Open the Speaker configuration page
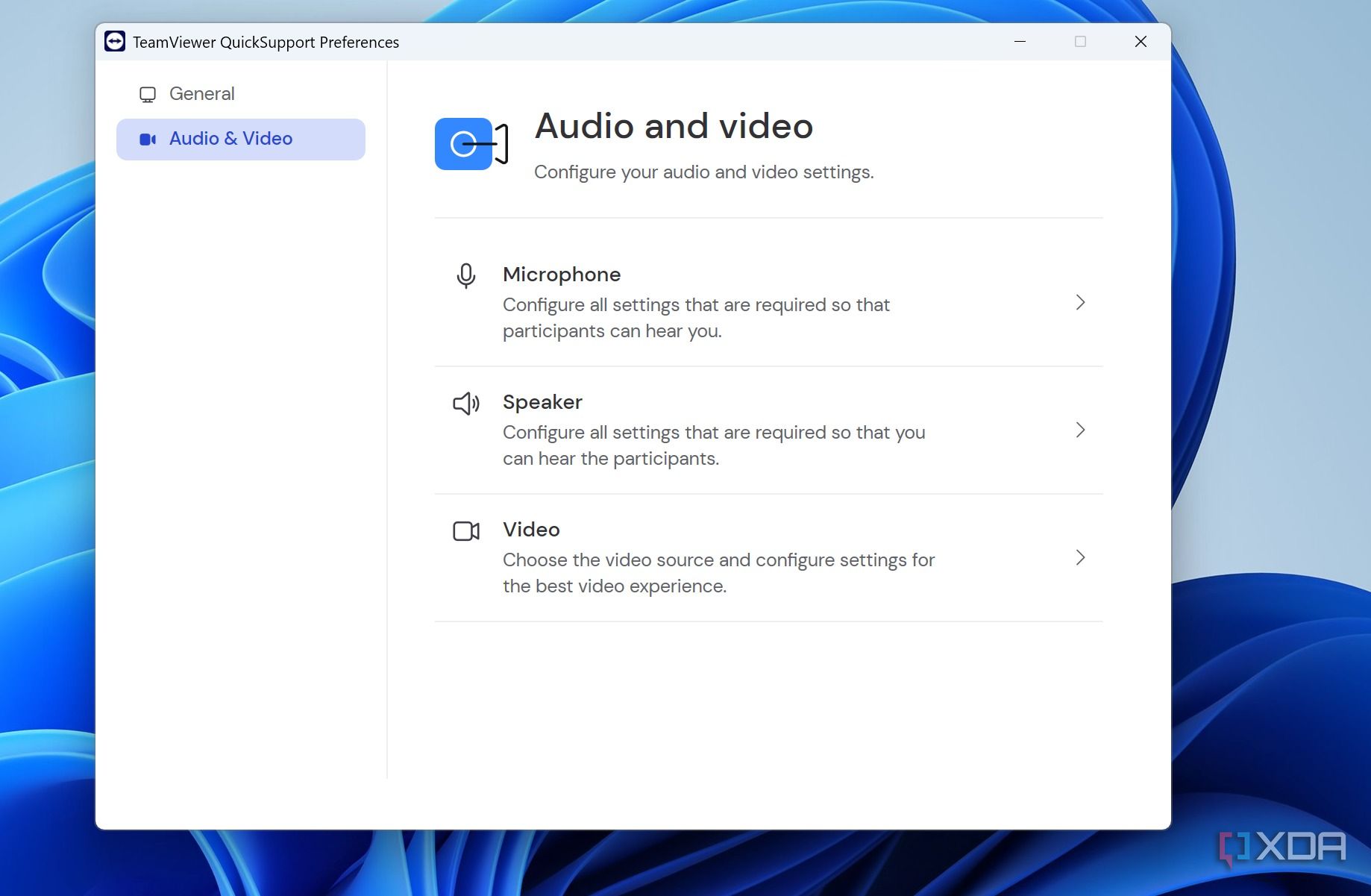 (542, 402)
